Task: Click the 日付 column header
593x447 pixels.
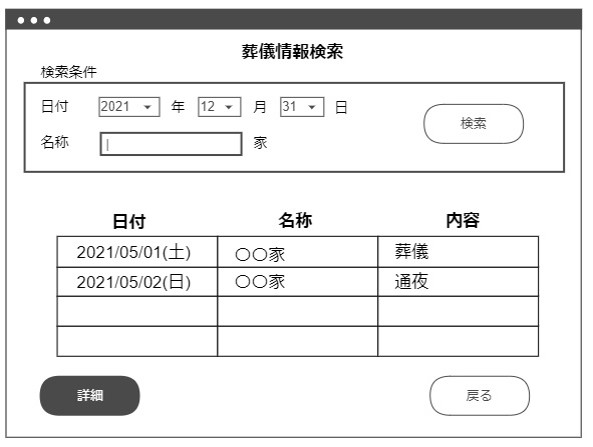Action: [x=129, y=221]
